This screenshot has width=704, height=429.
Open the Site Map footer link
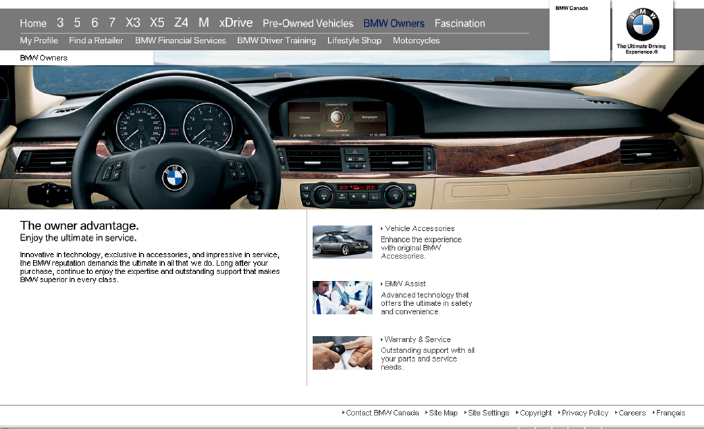point(443,413)
